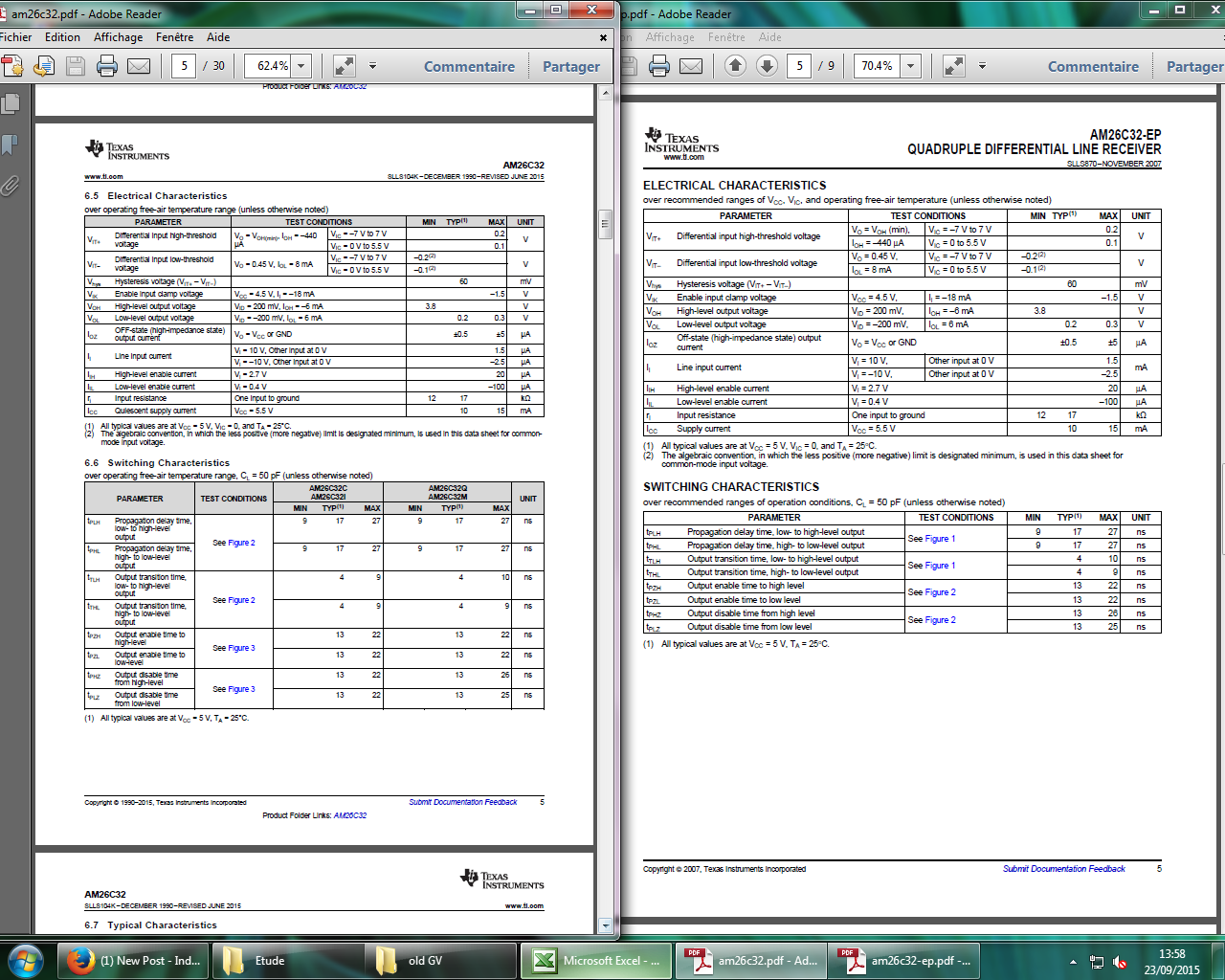The height and width of the screenshot is (980, 1225).
Task: Expand the 70.4% zoom dropdown
Action: click(911, 66)
